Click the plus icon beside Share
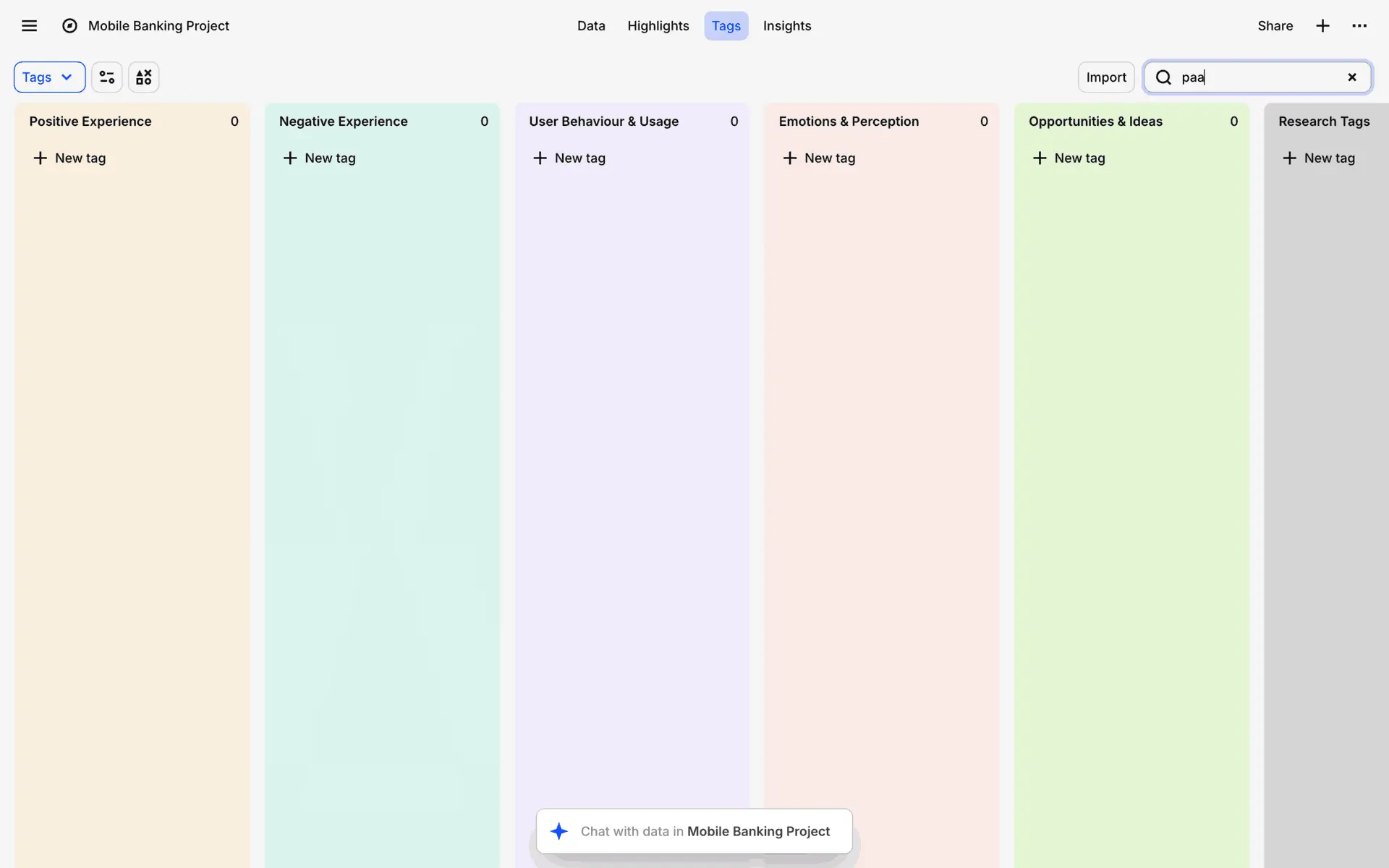 click(x=1322, y=26)
